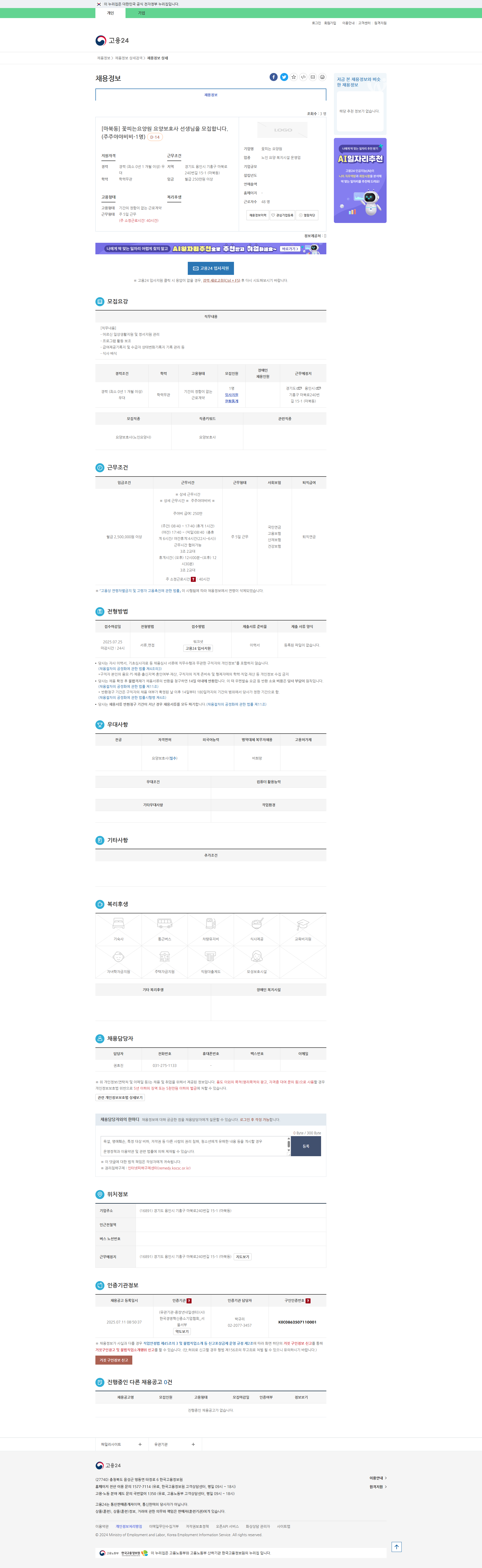Viewport: 482px width, 1568px height.
Task: Click the certification number KEC0862507110001
Action: [297, 1322]
